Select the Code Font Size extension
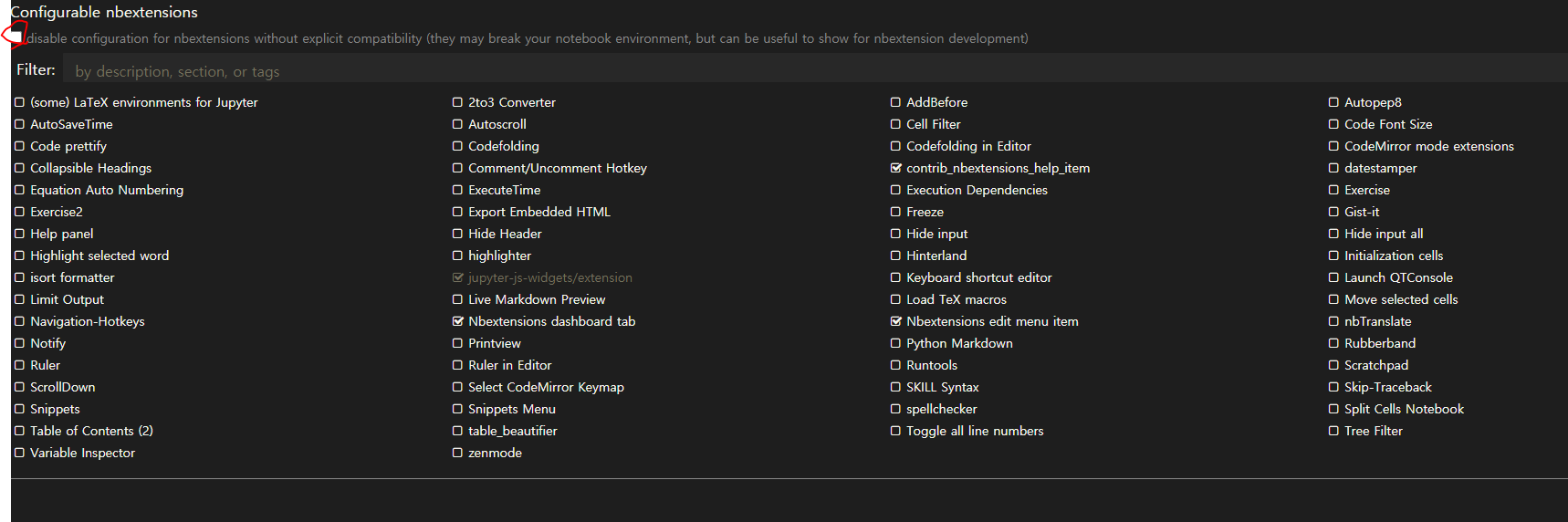 (1388, 124)
